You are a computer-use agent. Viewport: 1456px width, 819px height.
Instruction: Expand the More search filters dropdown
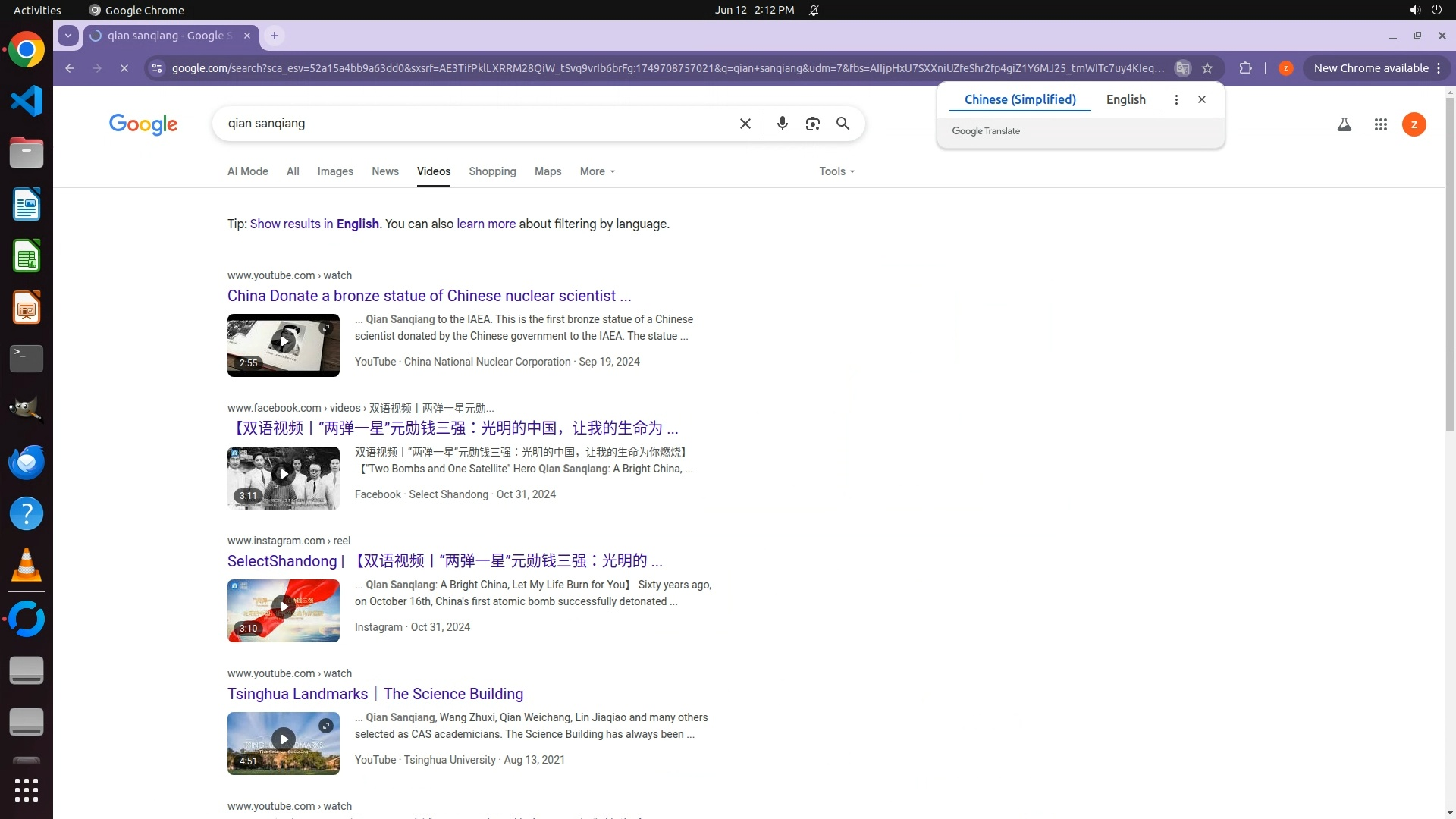tap(597, 171)
